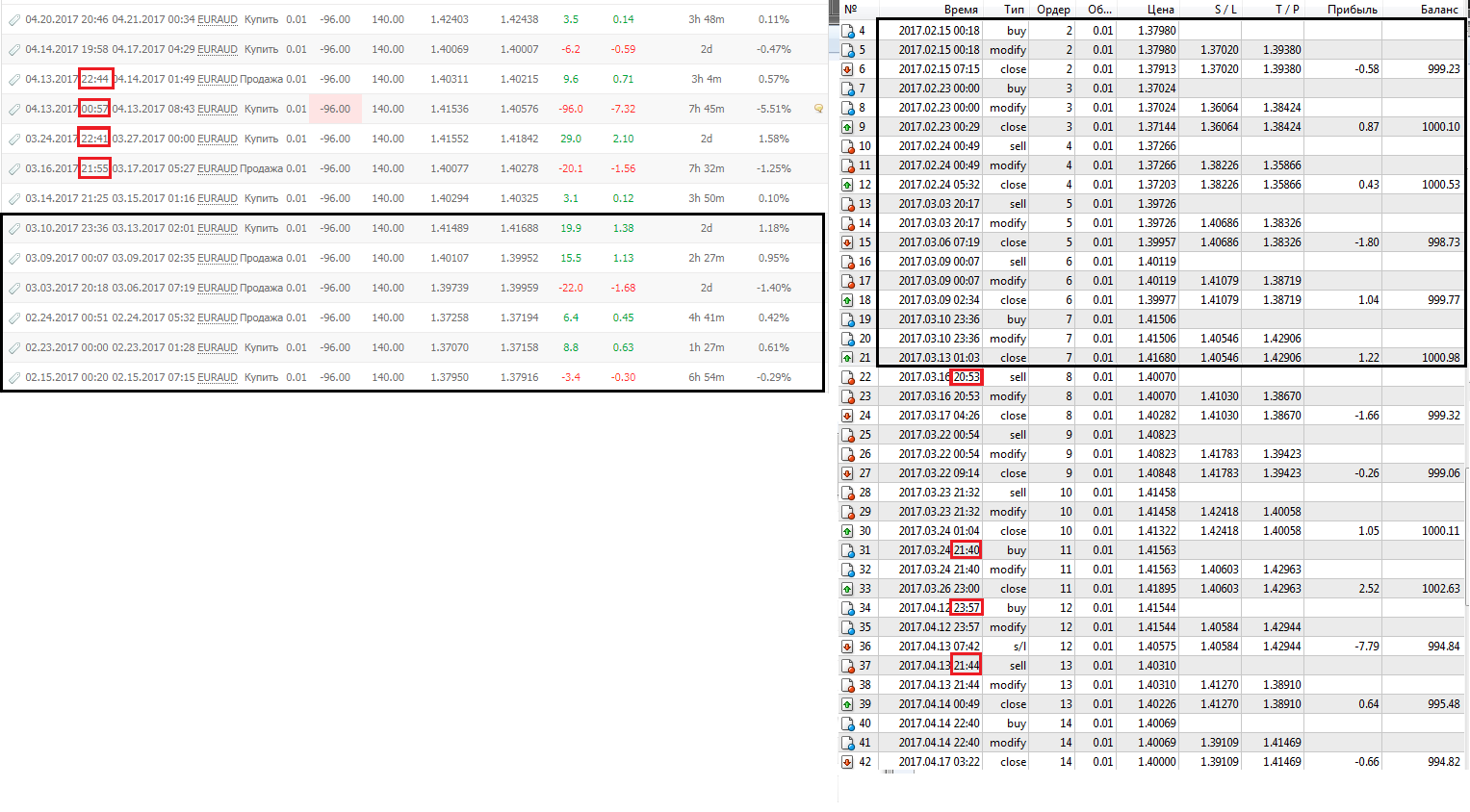Sort results by the Тип column header
1470x812 pixels.
click(1015, 10)
